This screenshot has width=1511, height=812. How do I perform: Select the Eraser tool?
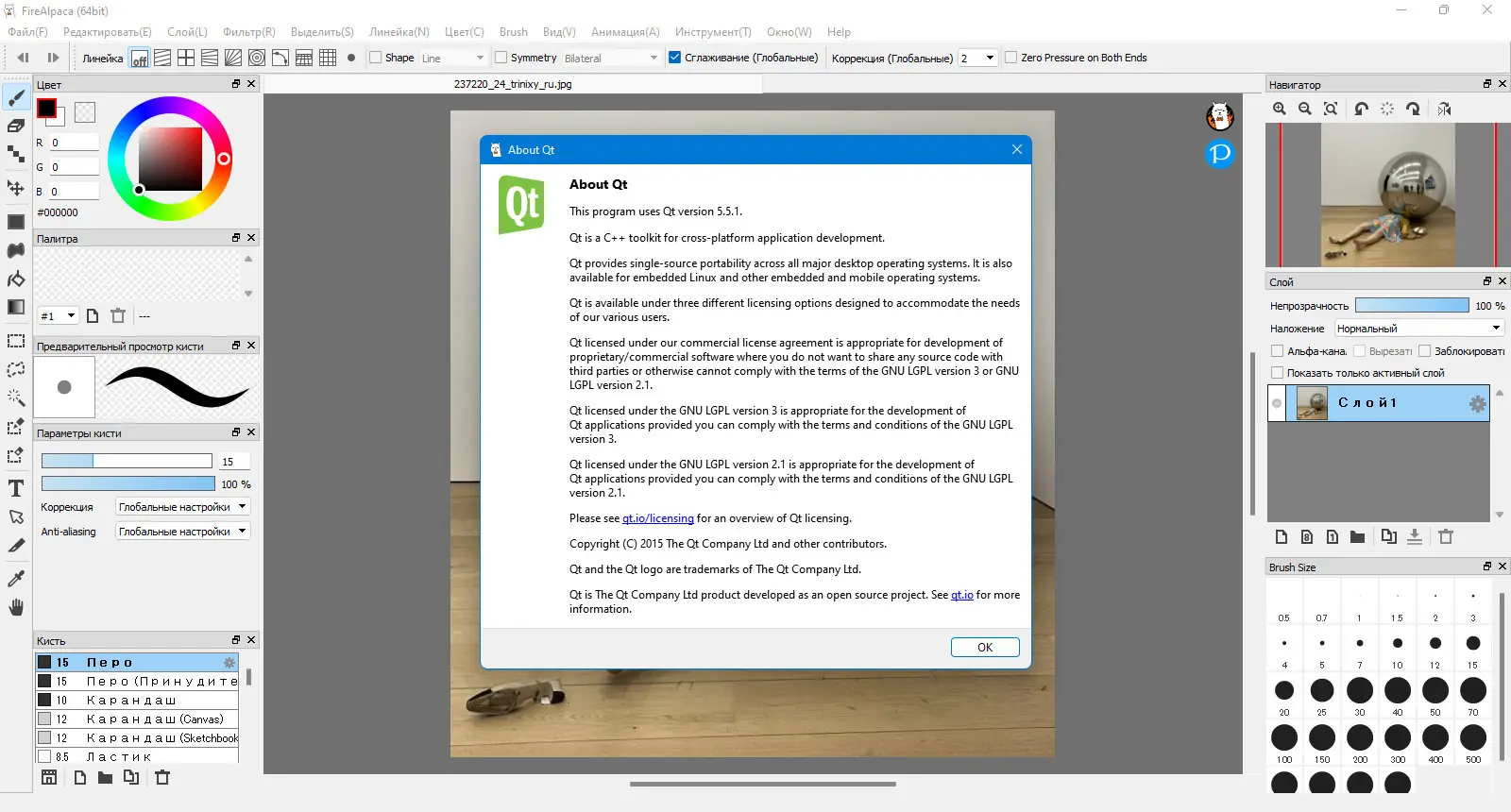(x=16, y=126)
